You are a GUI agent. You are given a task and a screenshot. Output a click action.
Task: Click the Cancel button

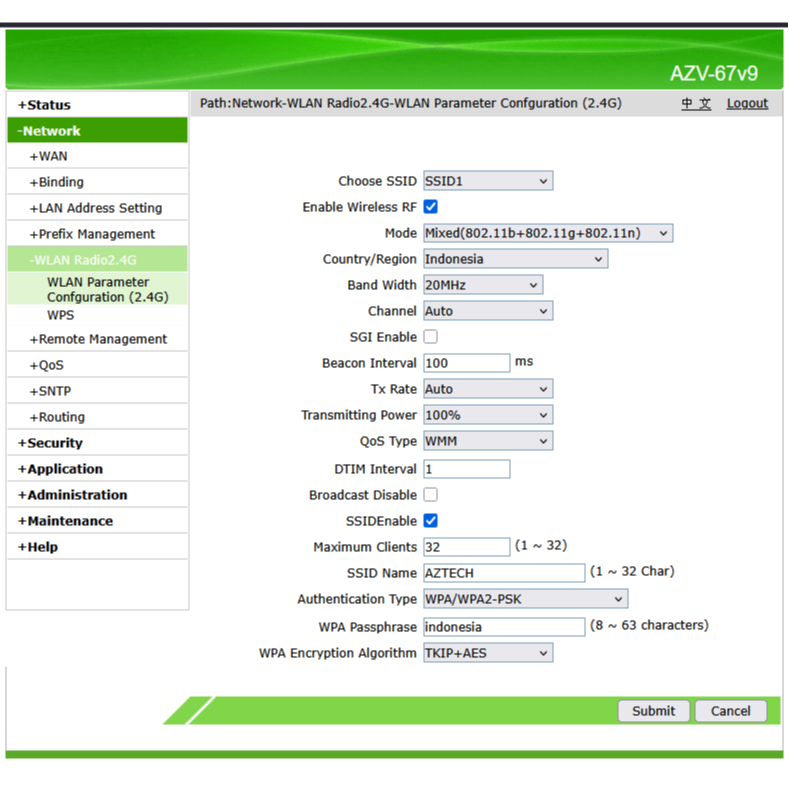click(x=730, y=711)
